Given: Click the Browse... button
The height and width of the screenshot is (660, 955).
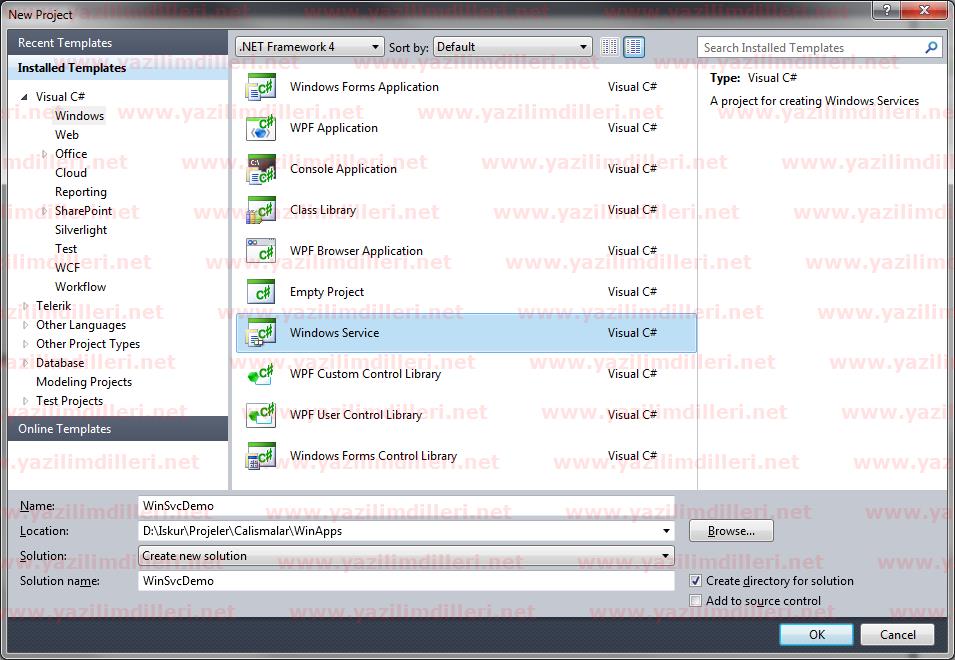Looking at the screenshot, I should pos(731,531).
